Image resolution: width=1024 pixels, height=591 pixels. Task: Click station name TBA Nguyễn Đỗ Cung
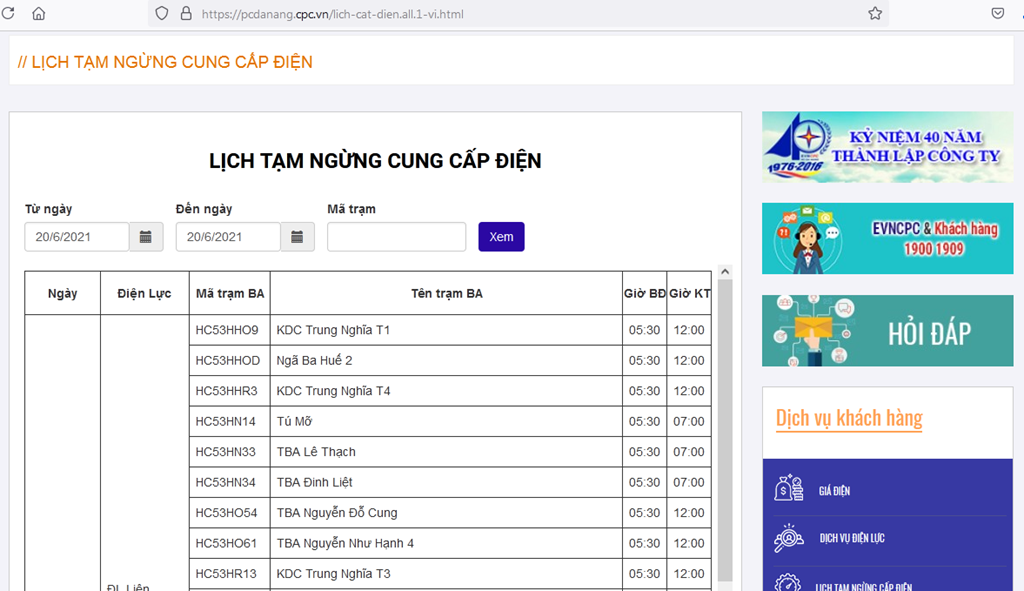336,513
